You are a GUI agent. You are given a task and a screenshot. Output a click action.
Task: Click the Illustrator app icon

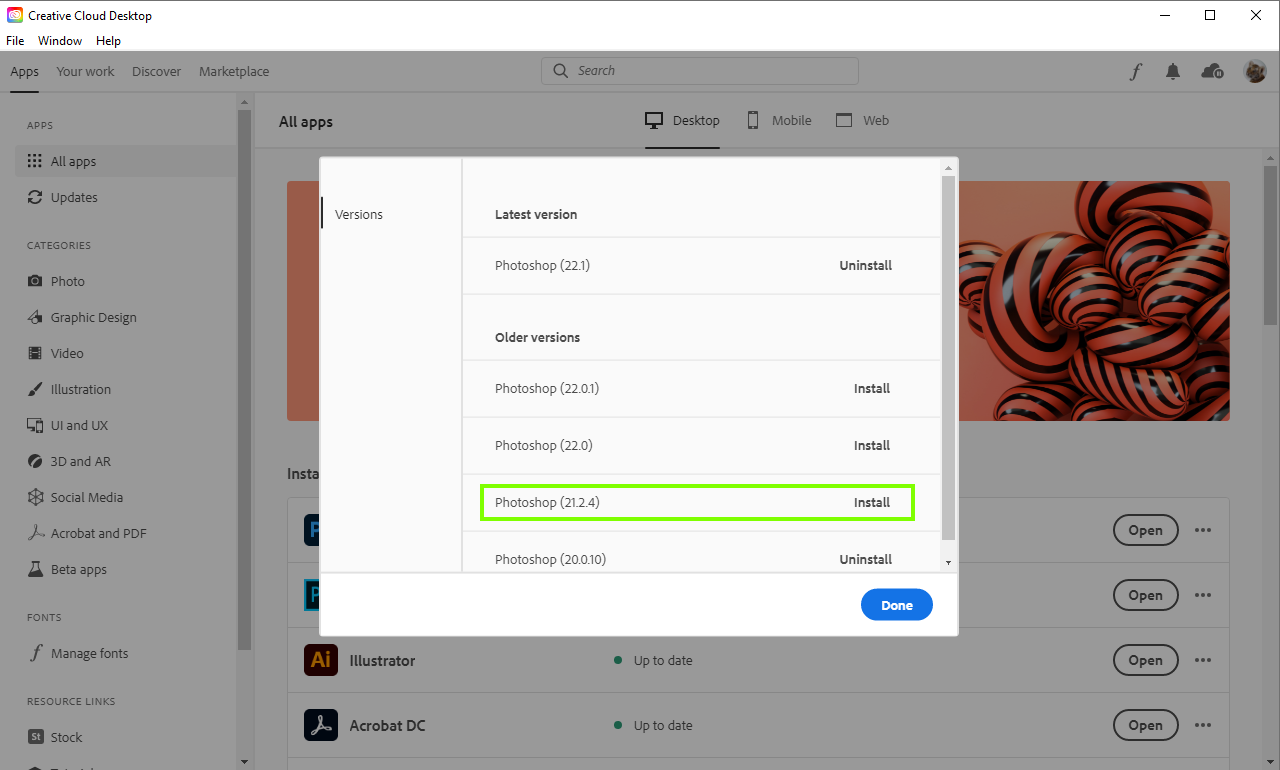point(321,660)
